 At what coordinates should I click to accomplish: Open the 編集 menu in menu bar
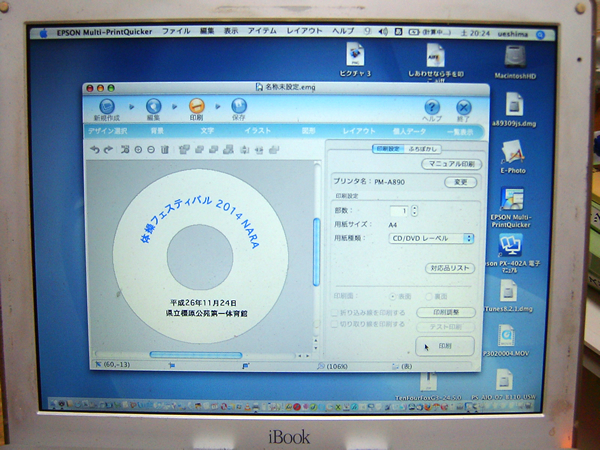pyautogui.click(x=207, y=31)
